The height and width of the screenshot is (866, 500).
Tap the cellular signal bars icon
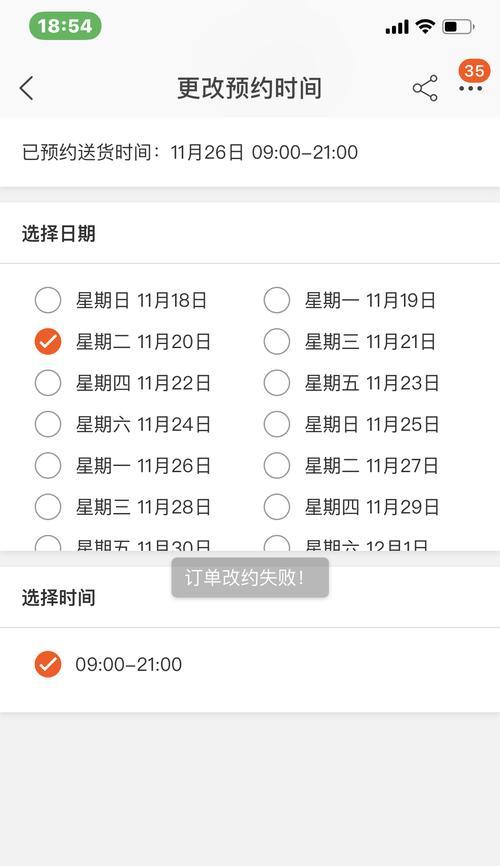(x=397, y=27)
